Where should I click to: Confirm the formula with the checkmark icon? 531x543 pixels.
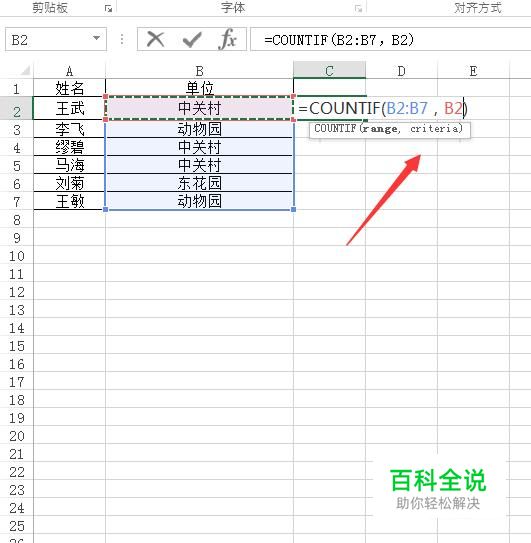tap(192, 39)
